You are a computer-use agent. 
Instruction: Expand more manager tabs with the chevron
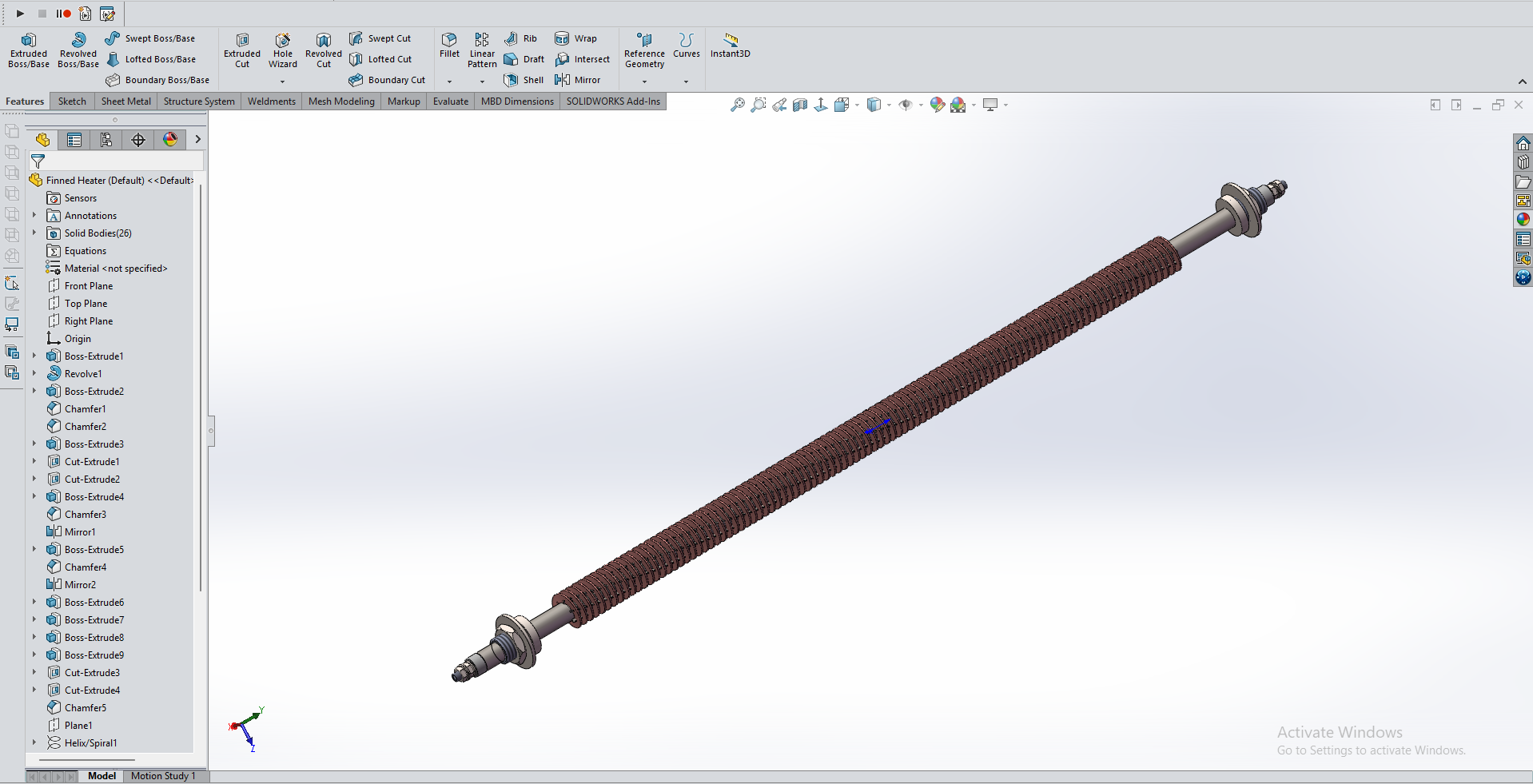197,140
